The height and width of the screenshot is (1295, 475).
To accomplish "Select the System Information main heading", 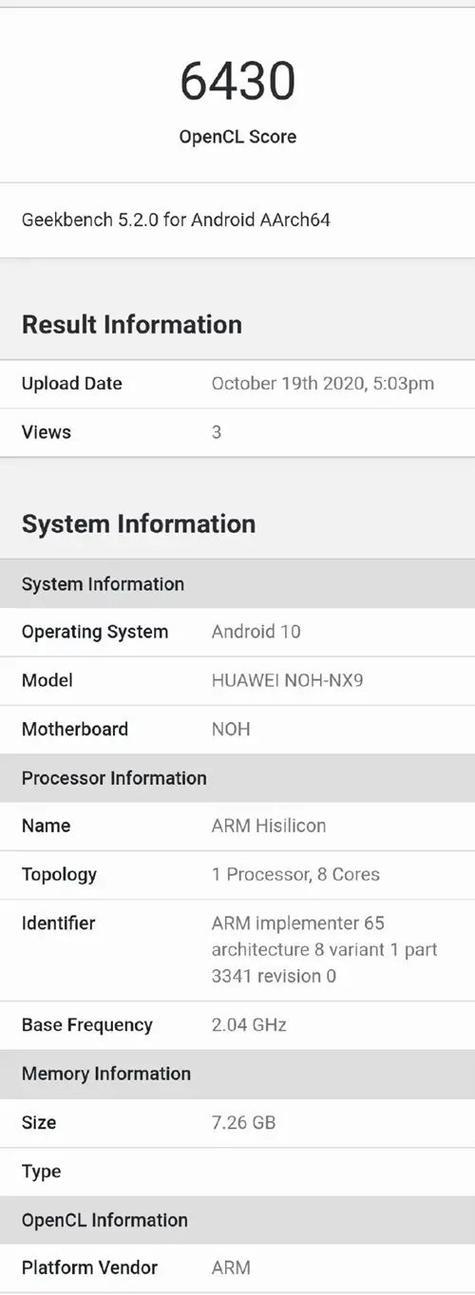I will point(139,524).
